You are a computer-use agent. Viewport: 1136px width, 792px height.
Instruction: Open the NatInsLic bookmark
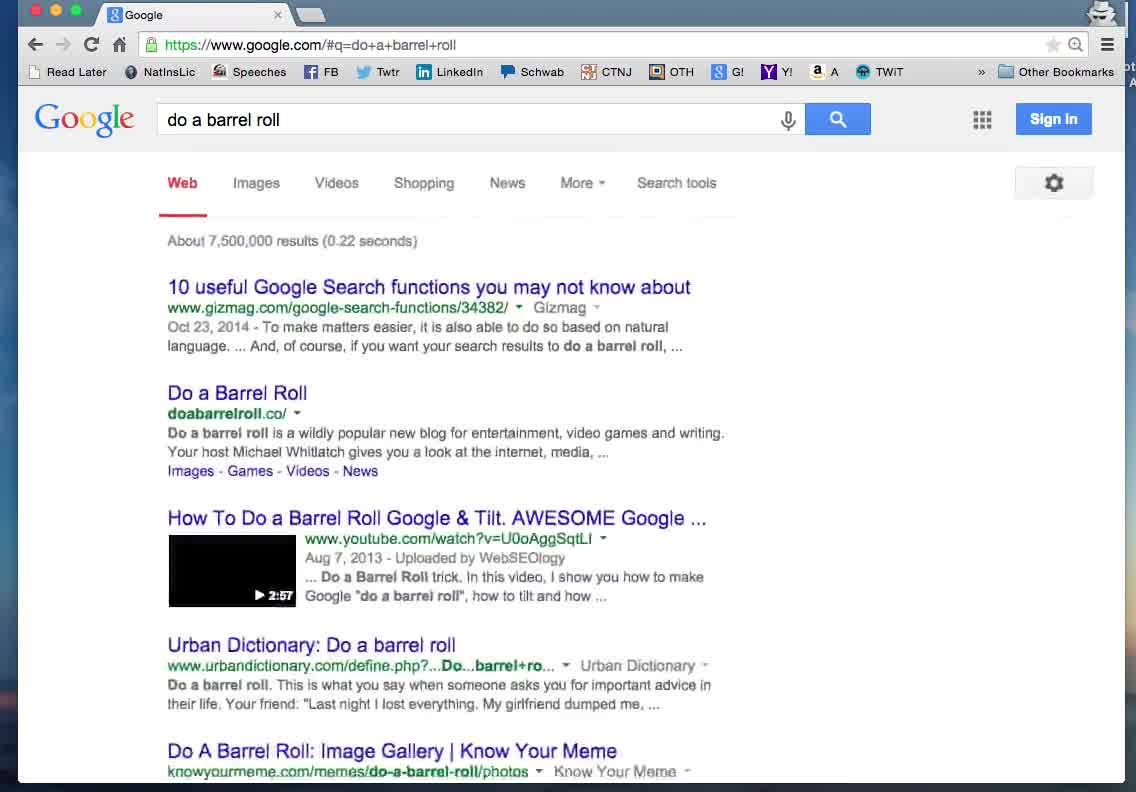point(160,72)
